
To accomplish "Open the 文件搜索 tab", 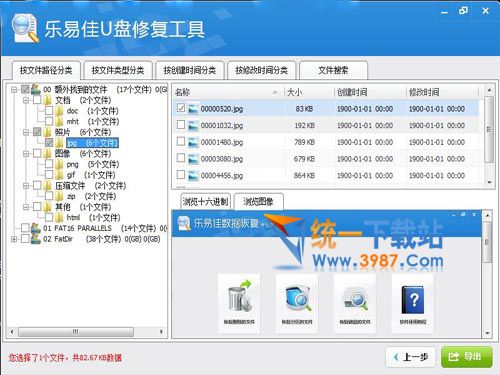I will coord(333,70).
